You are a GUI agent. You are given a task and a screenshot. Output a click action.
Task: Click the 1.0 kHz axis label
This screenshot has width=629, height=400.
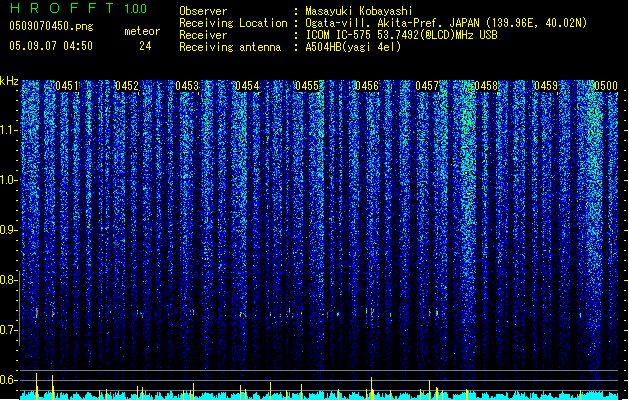point(8,180)
